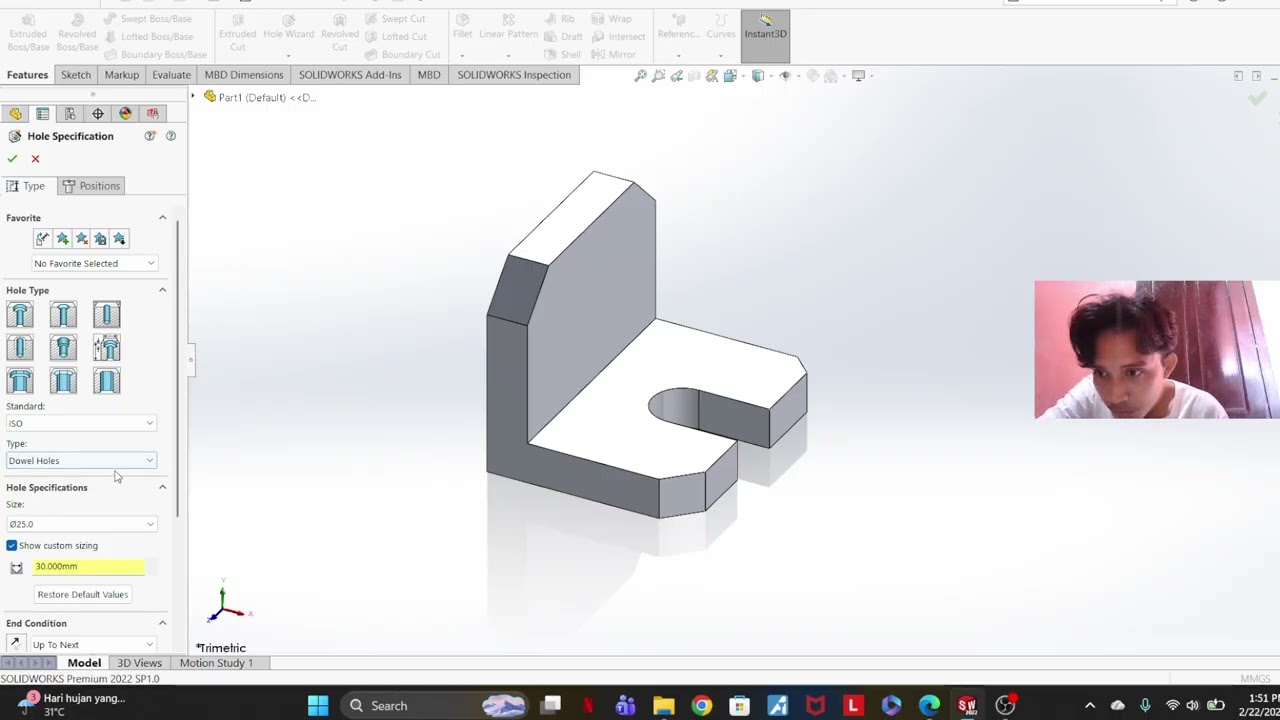This screenshot has height=720, width=1280.
Task: Expand the Part1 flyout tree arrow
Action: [194, 96]
